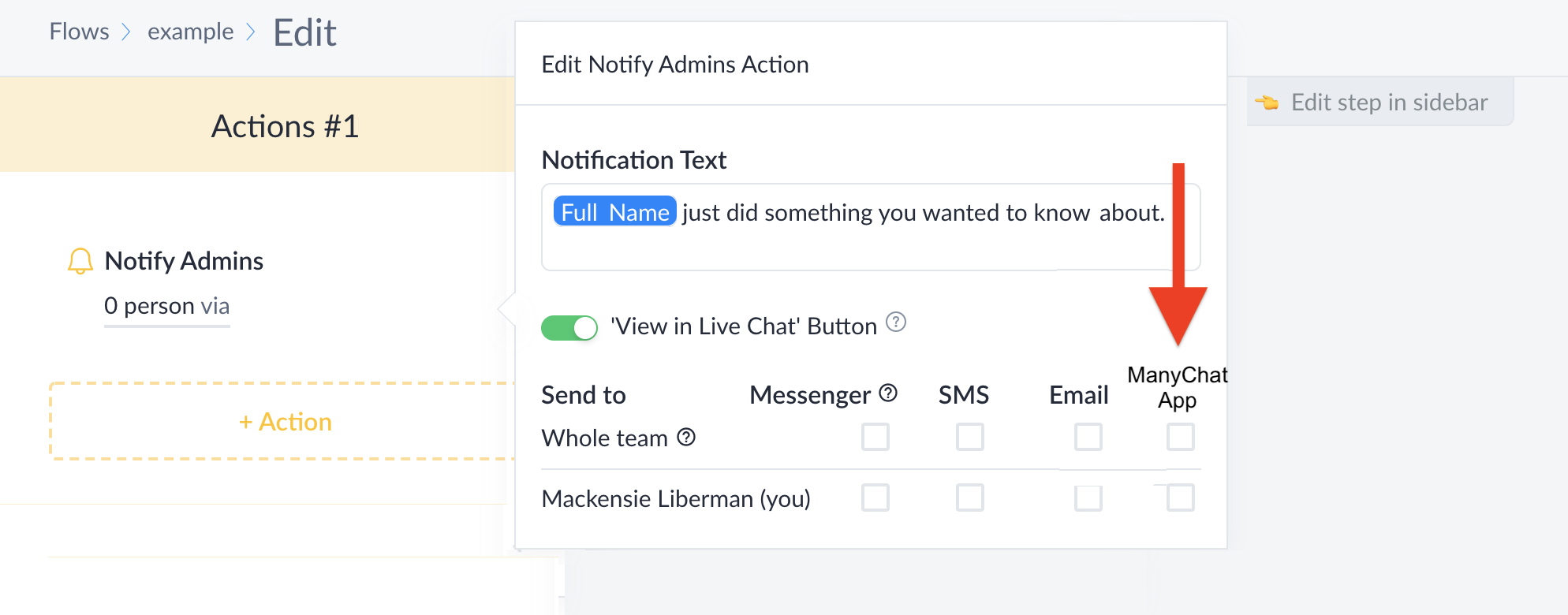Toggle the 'View in Live Chat' Button switch
Screen dimensions: 1568x615
point(569,327)
